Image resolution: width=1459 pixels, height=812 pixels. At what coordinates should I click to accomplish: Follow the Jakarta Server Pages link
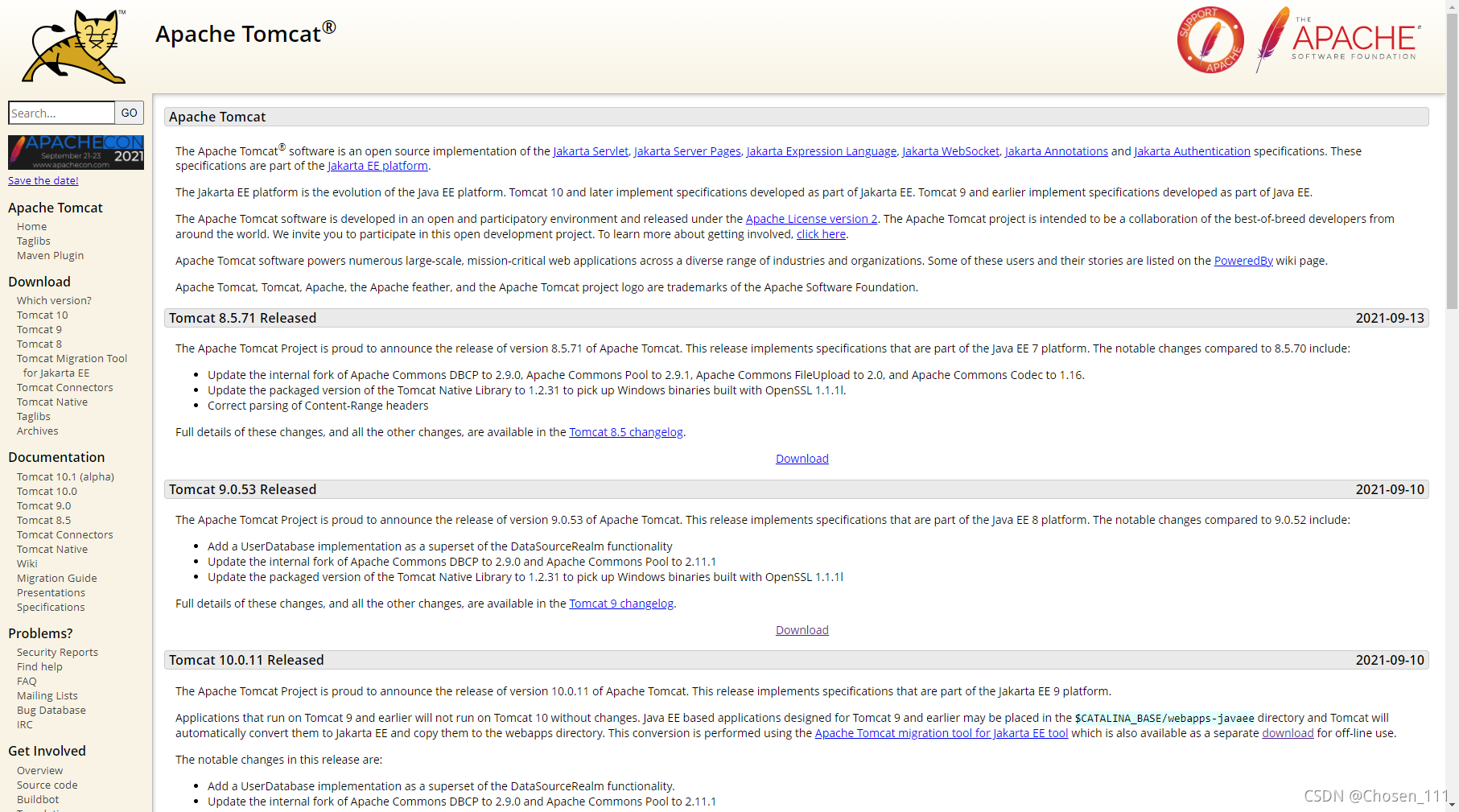(x=687, y=151)
